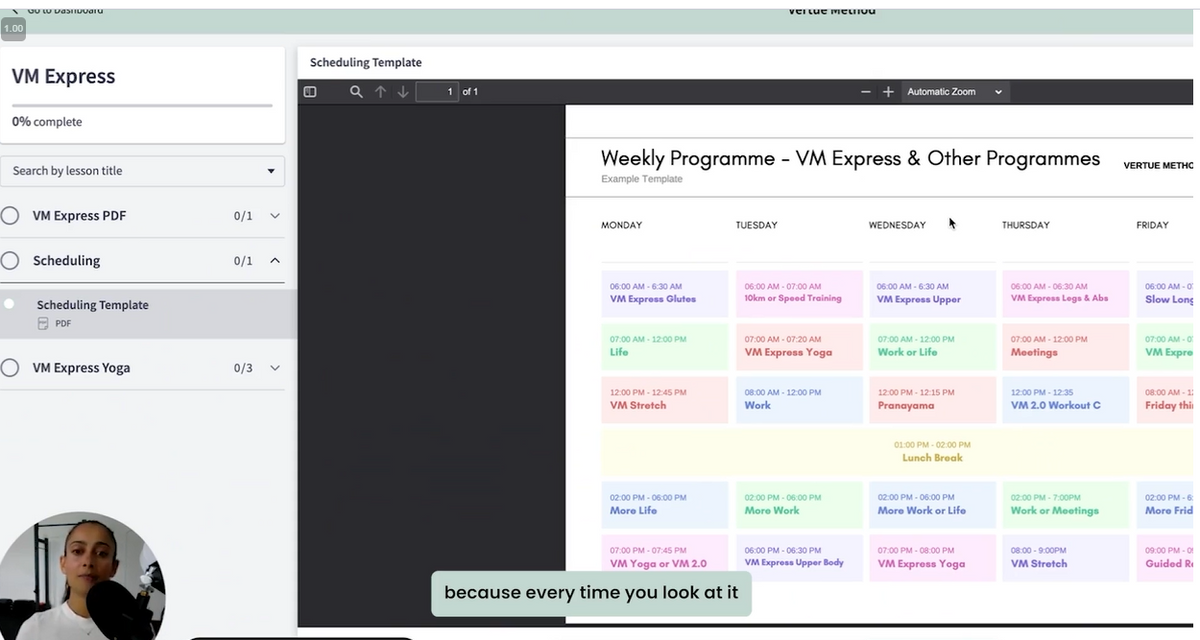
Task: Click the 10km or Speed Training block
Action: [799, 293]
